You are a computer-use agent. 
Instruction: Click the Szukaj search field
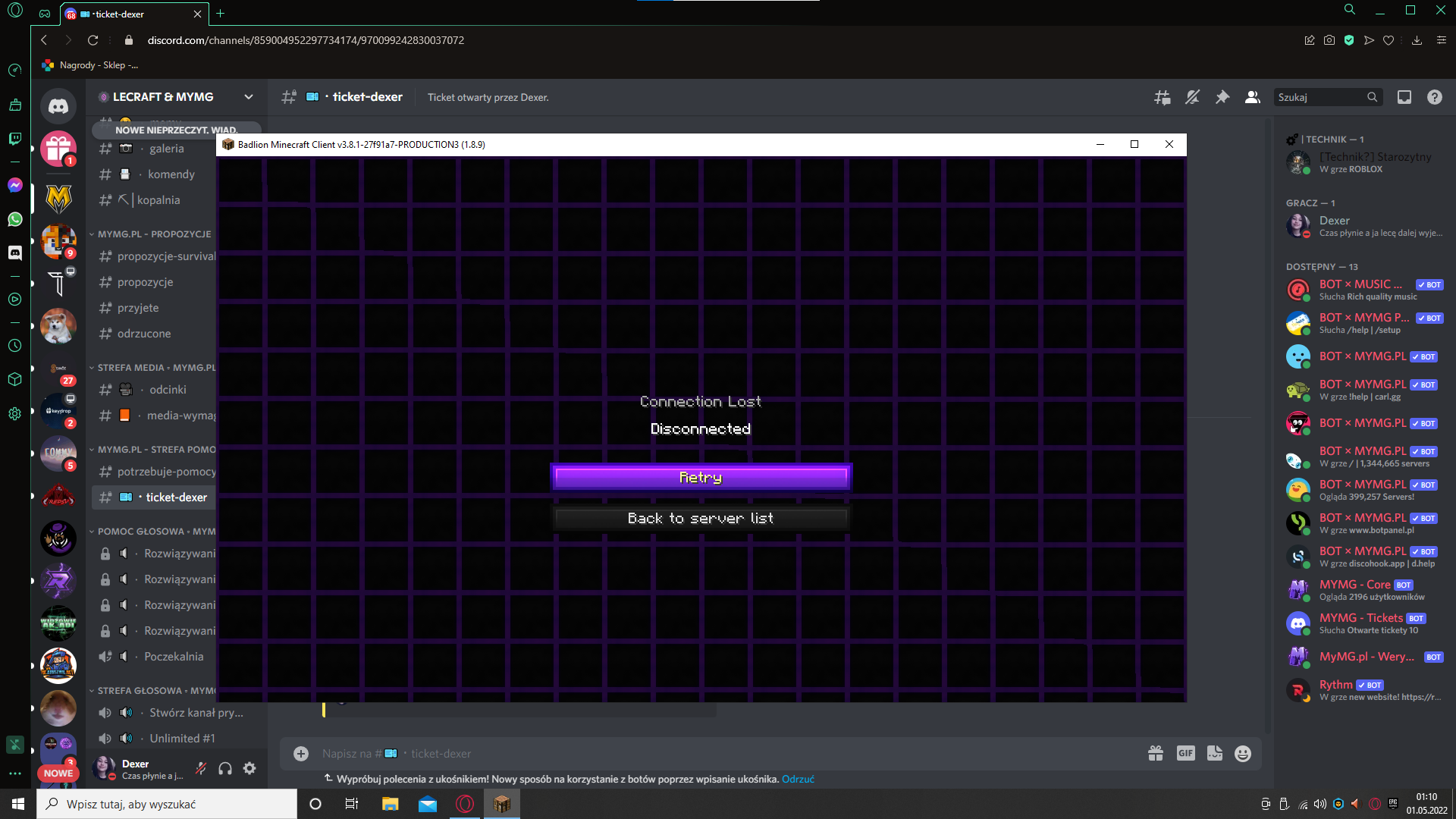point(1319,97)
